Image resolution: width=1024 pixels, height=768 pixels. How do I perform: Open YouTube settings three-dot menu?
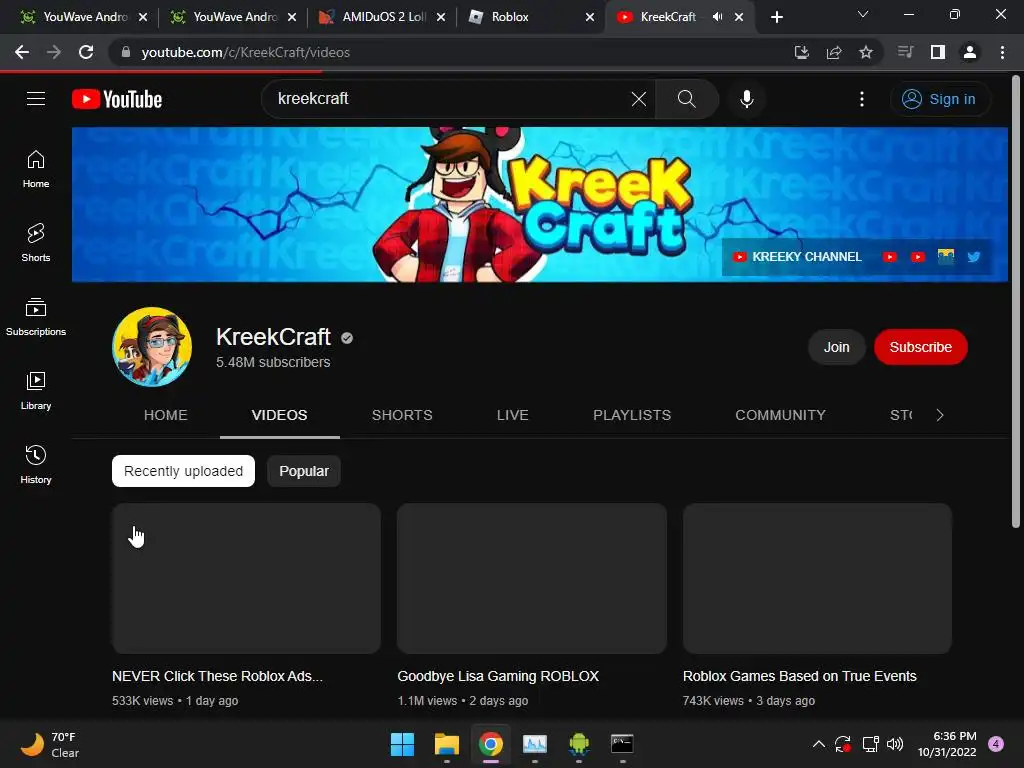[862, 99]
